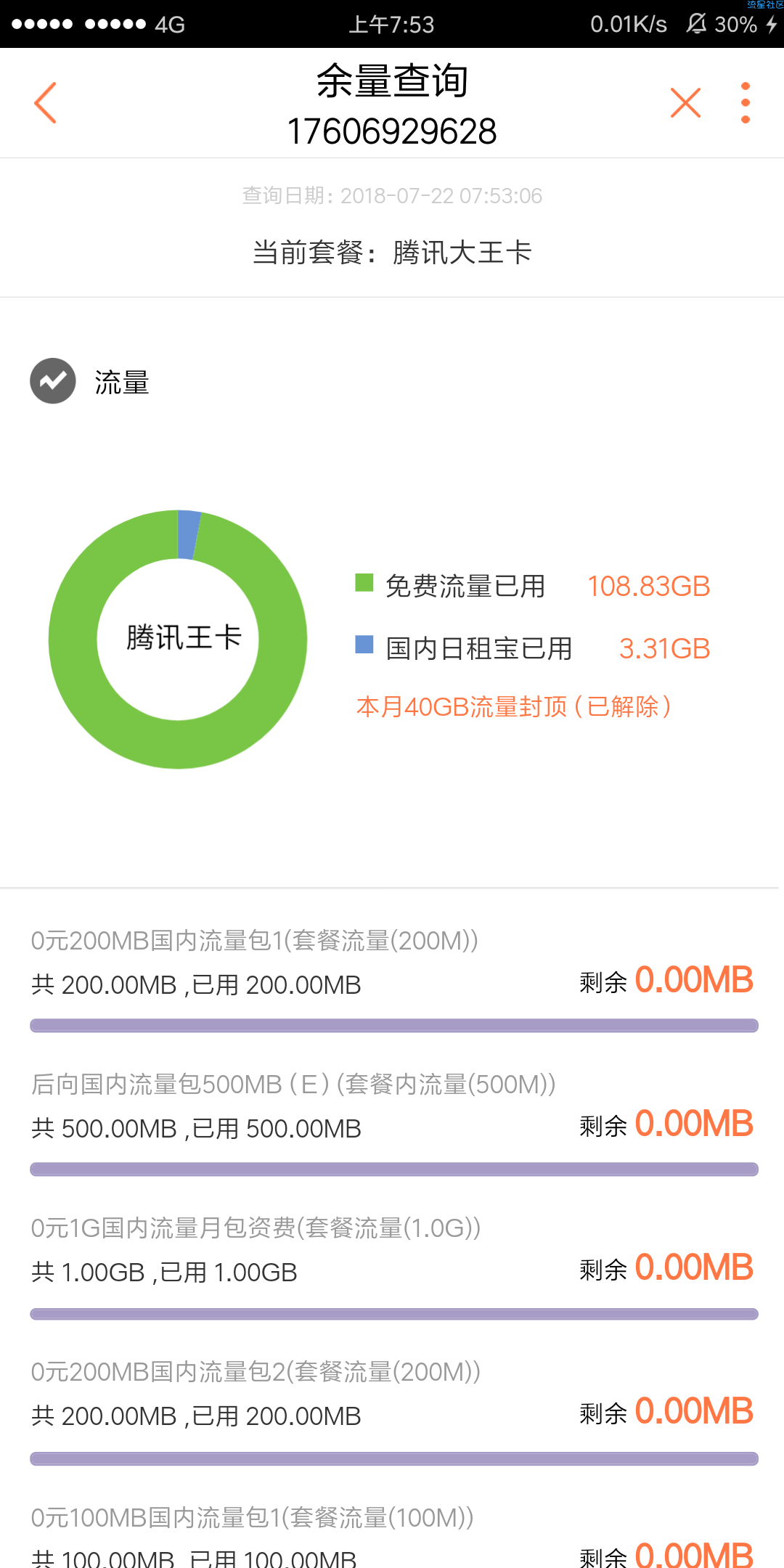Tap the 4G signal indicator
The height and width of the screenshot is (1568, 784).
(x=170, y=25)
